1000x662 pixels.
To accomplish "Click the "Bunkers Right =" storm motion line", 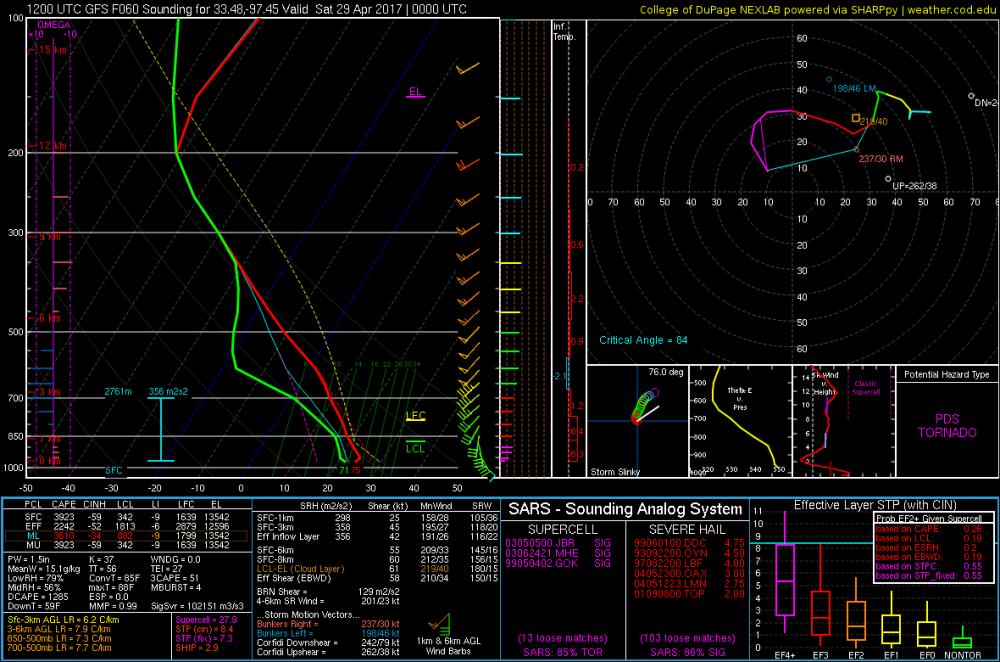I will click(328, 624).
